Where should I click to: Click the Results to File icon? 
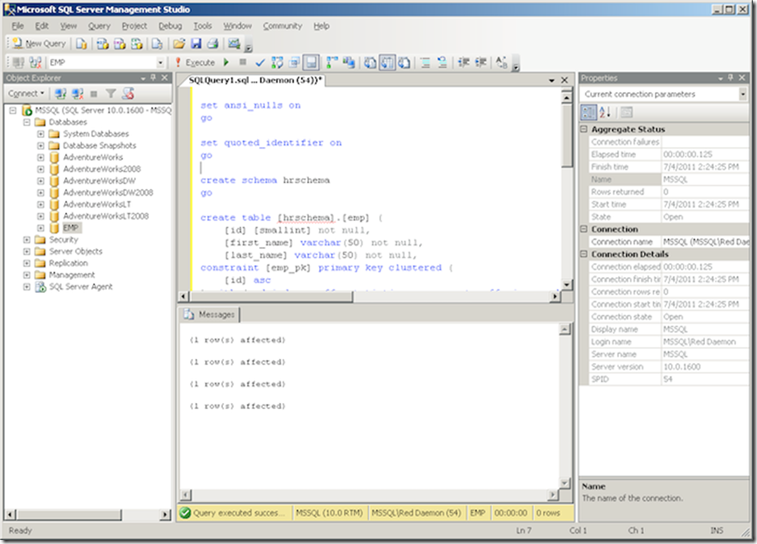404,62
